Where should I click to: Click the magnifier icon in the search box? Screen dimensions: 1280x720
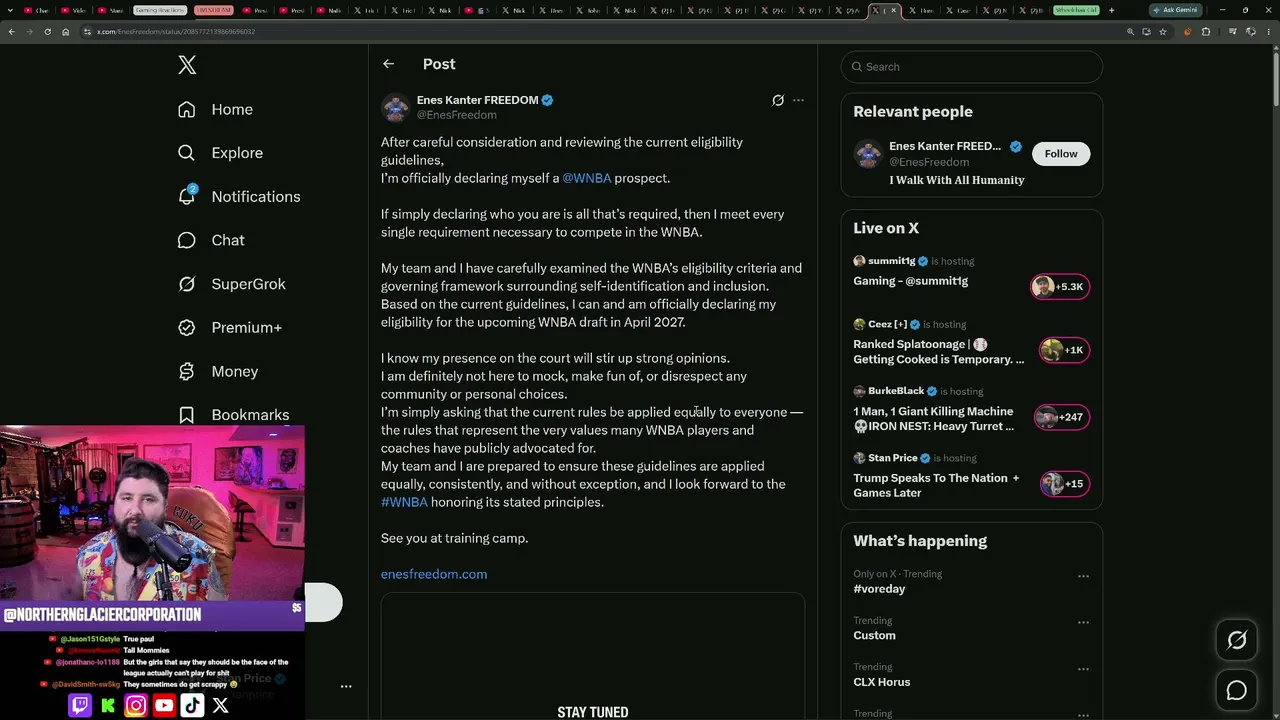(x=857, y=67)
